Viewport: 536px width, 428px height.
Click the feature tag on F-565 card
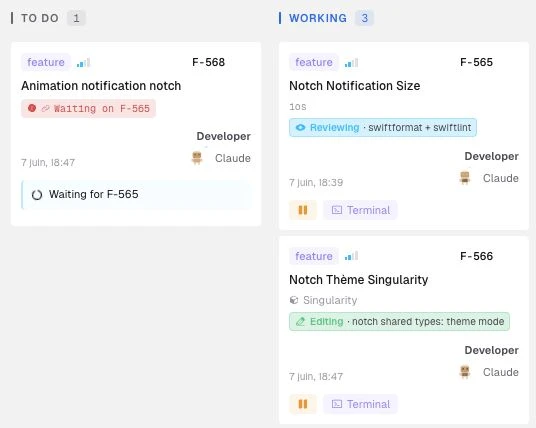click(x=314, y=62)
